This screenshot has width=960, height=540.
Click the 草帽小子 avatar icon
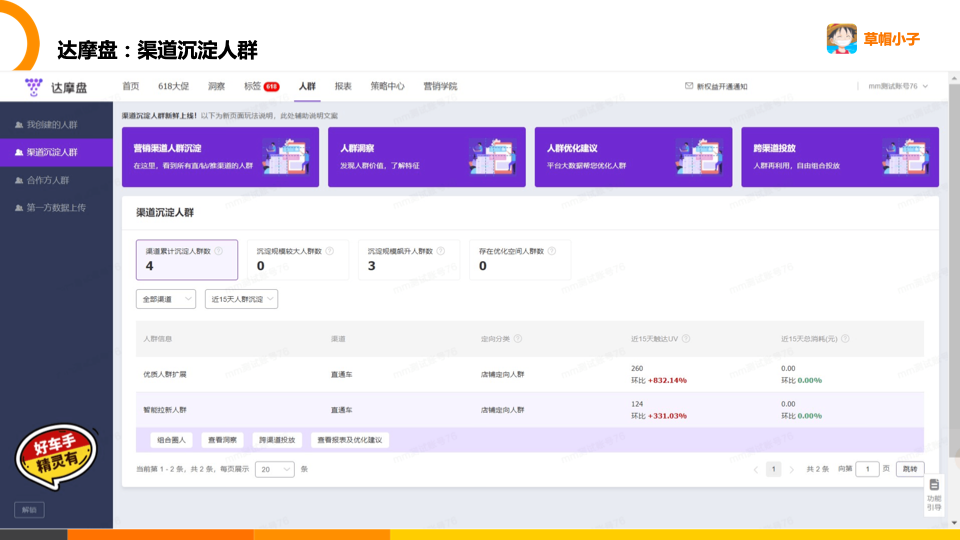tap(842, 39)
